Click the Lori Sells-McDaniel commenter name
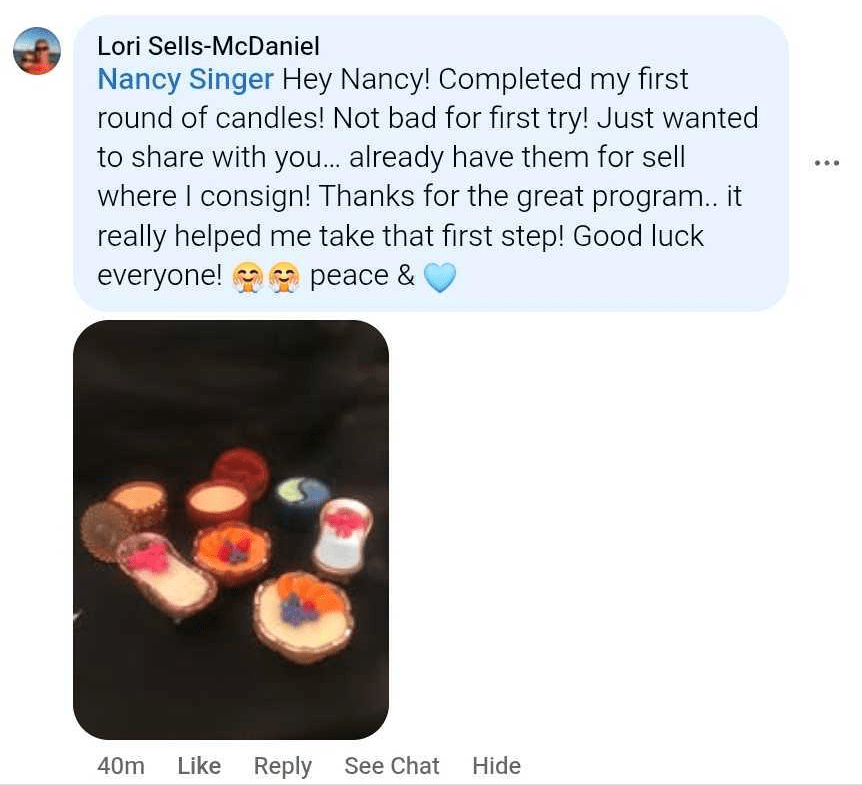This screenshot has height=785, width=862. pos(208,46)
